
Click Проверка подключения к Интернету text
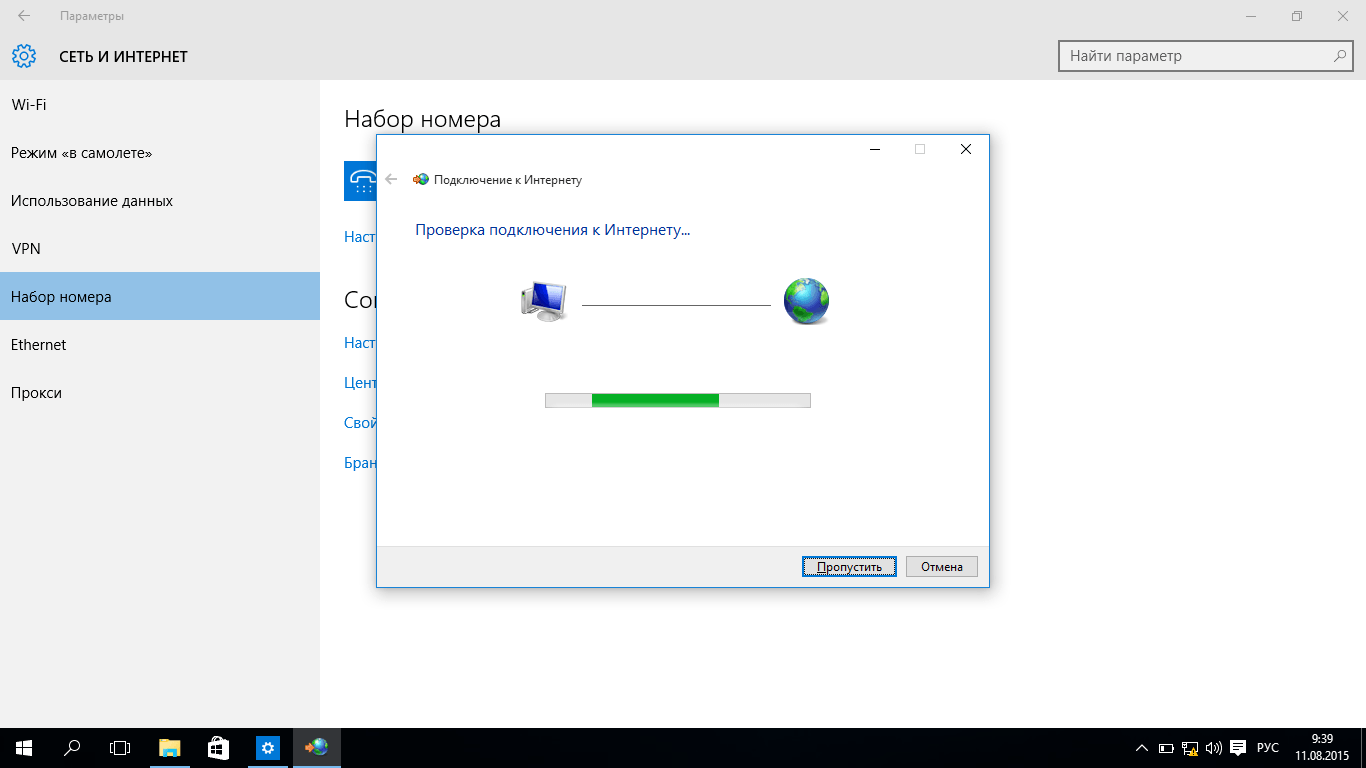(553, 230)
